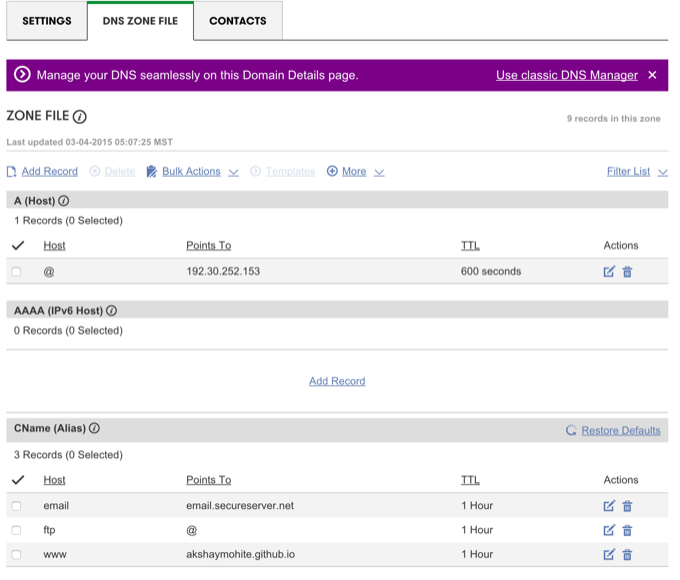Close the purple DNS banner

(652, 75)
